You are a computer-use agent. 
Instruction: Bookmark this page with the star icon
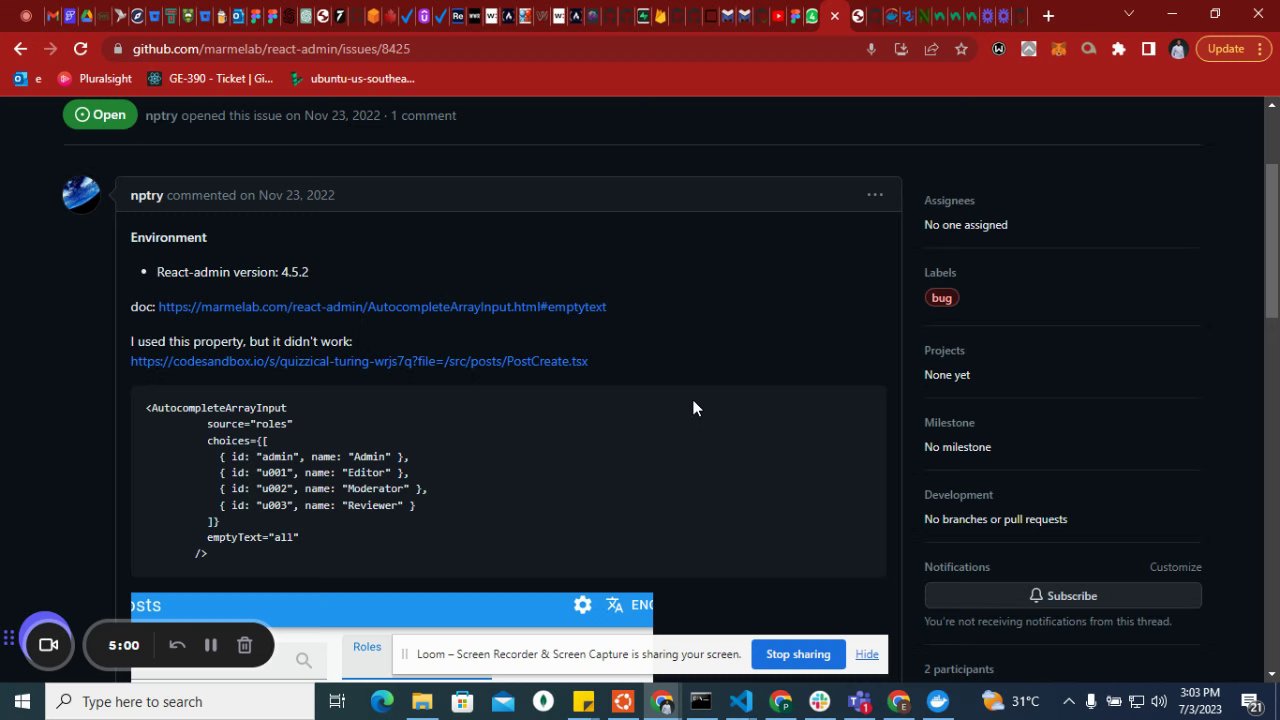click(x=961, y=49)
